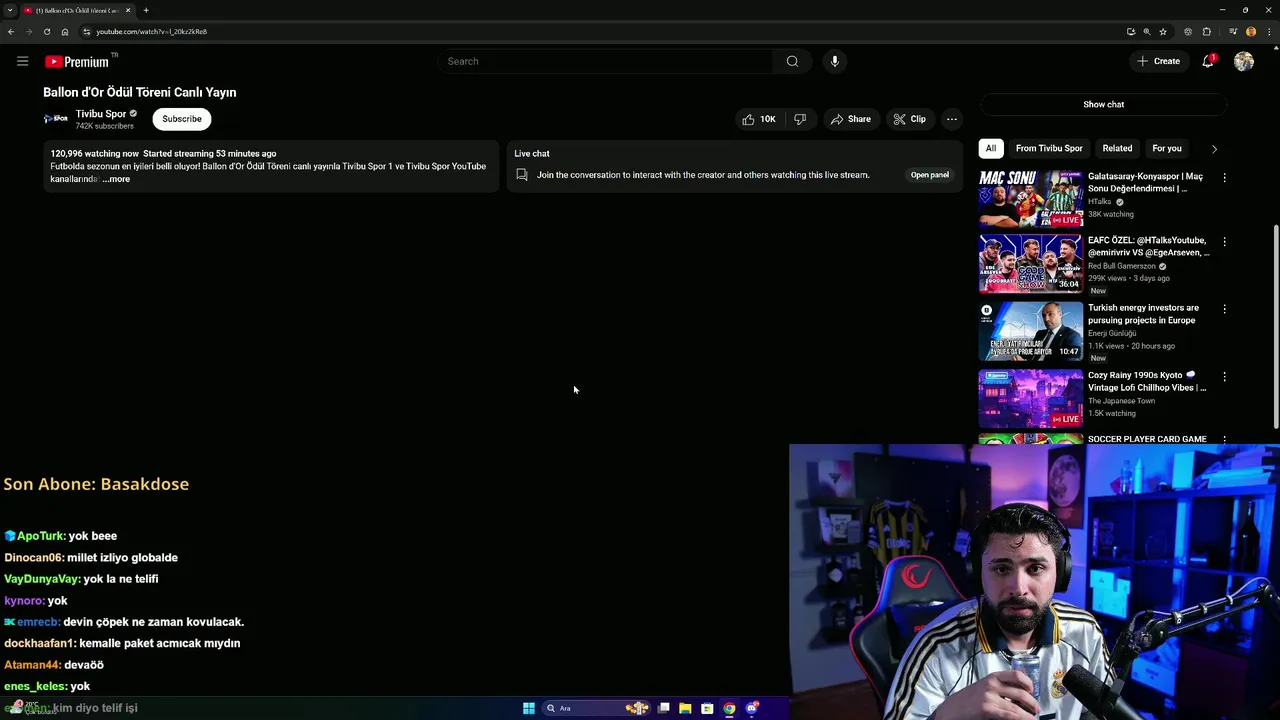
Task: Bookmark this page with the star icon
Action: (1163, 31)
